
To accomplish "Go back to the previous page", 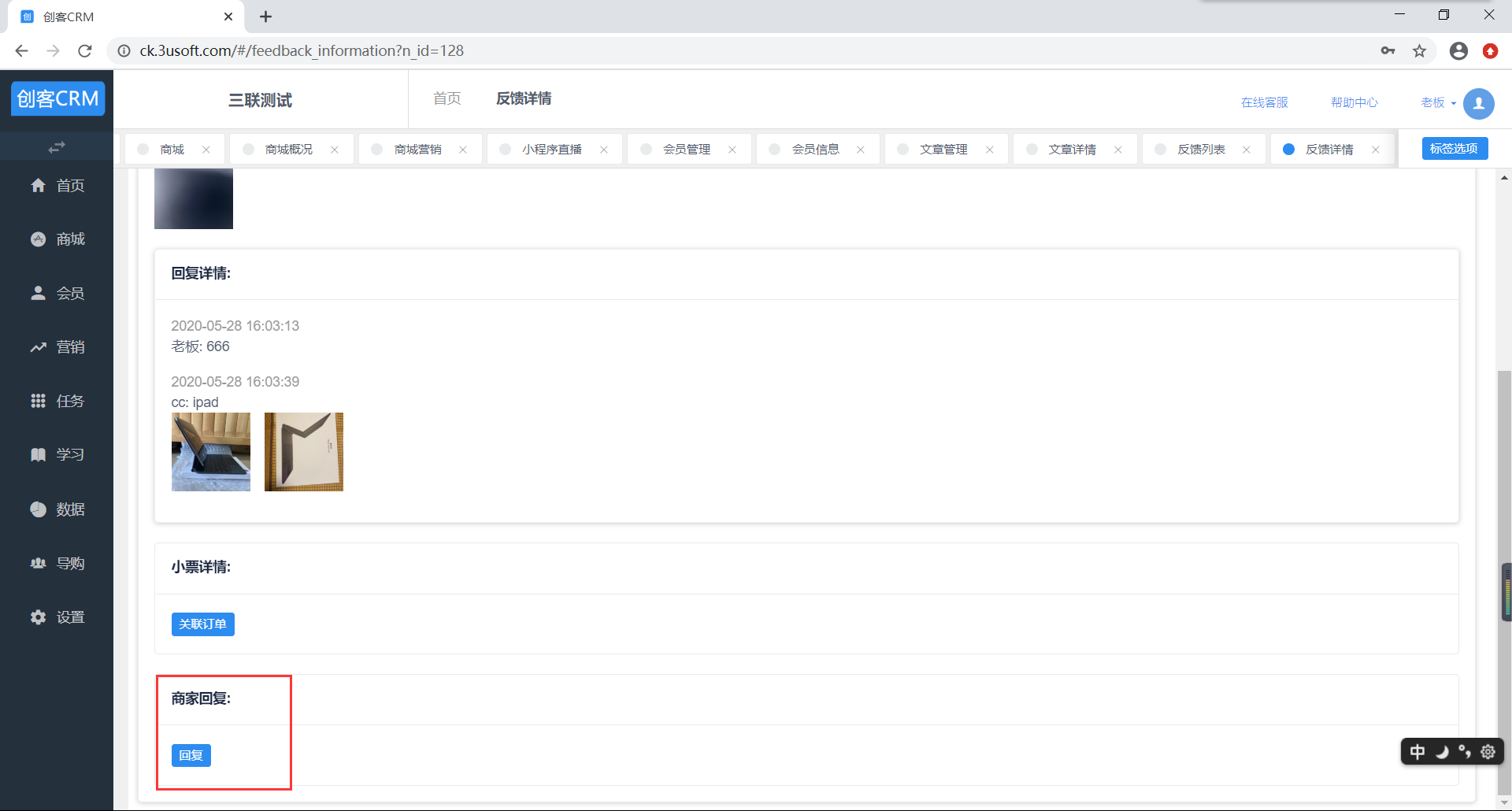I will 22,51.
